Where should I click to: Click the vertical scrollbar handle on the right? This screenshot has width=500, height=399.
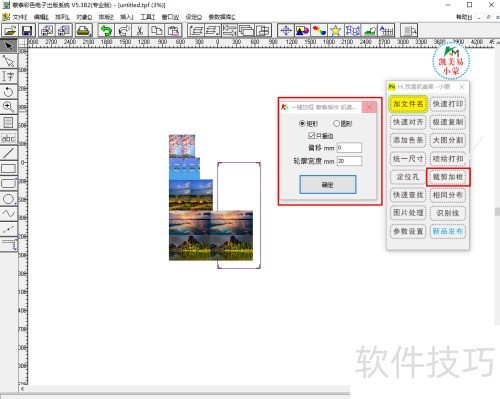pyautogui.click(x=497, y=212)
